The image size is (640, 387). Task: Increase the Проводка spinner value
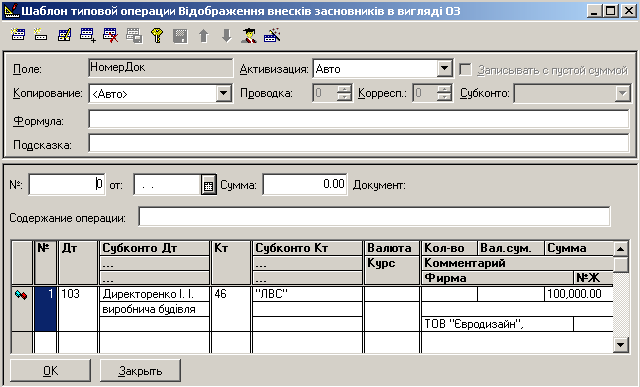[x=344, y=89]
